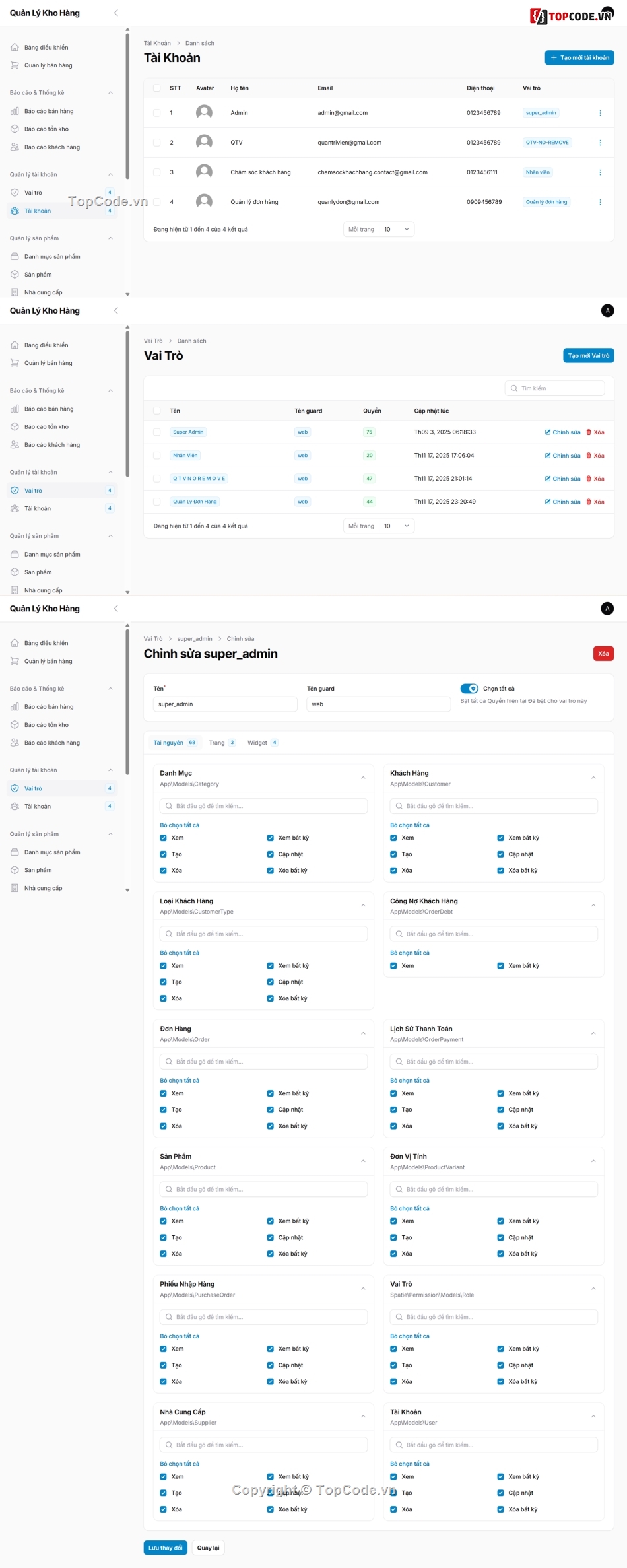Click the avatar image in the QTV account row
Screen dimensions: 627x1568
click(x=205, y=142)
